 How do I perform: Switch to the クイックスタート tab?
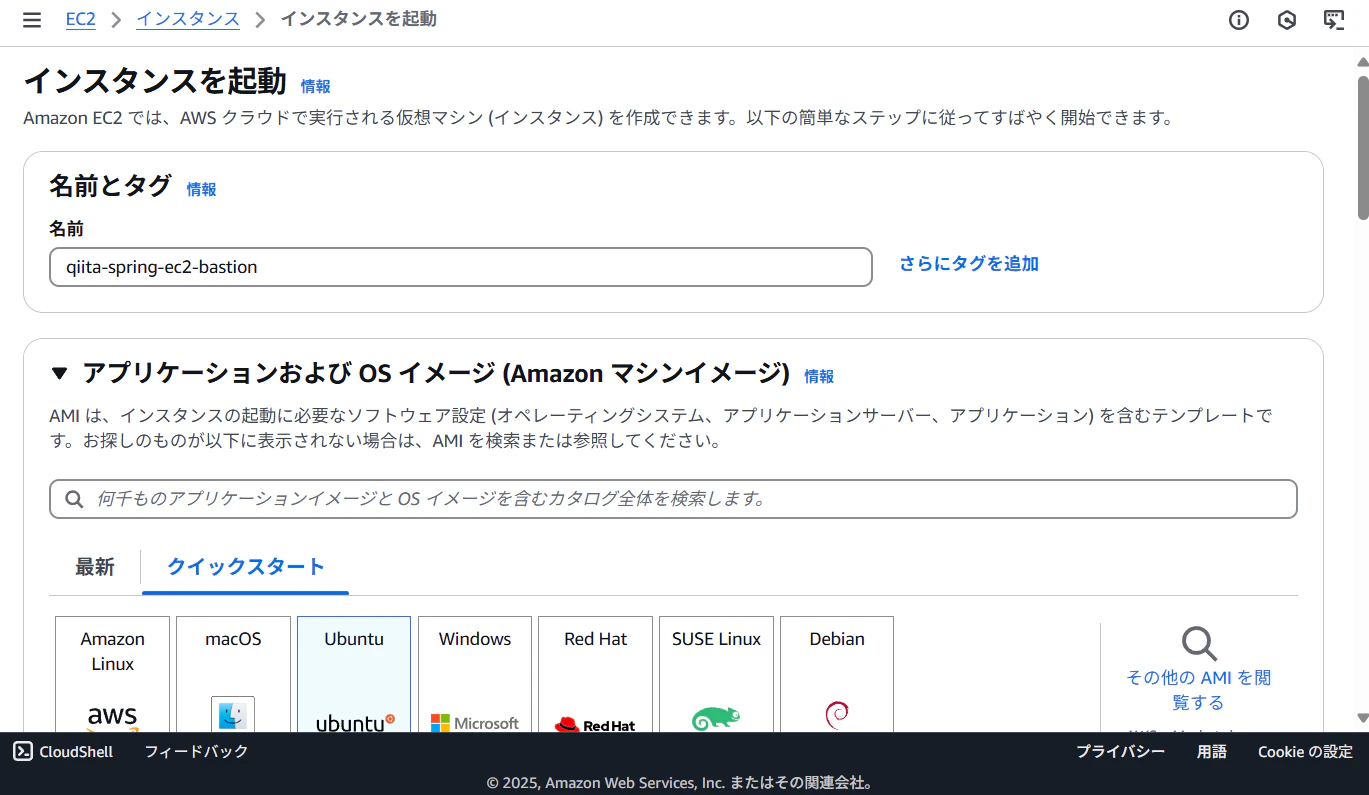(246, 567)
